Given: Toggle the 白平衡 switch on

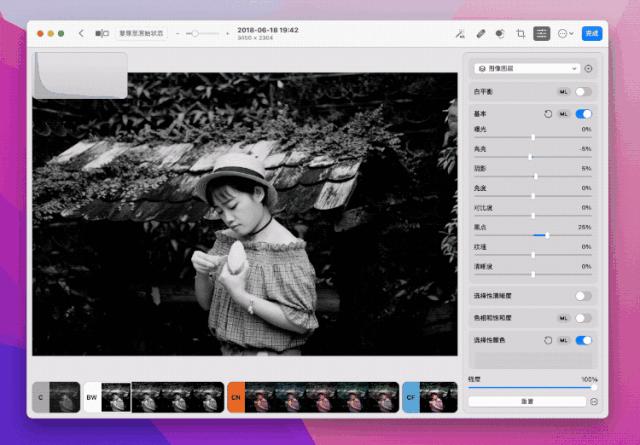Looking at the screenshot, I should click(x=583, y=91).
